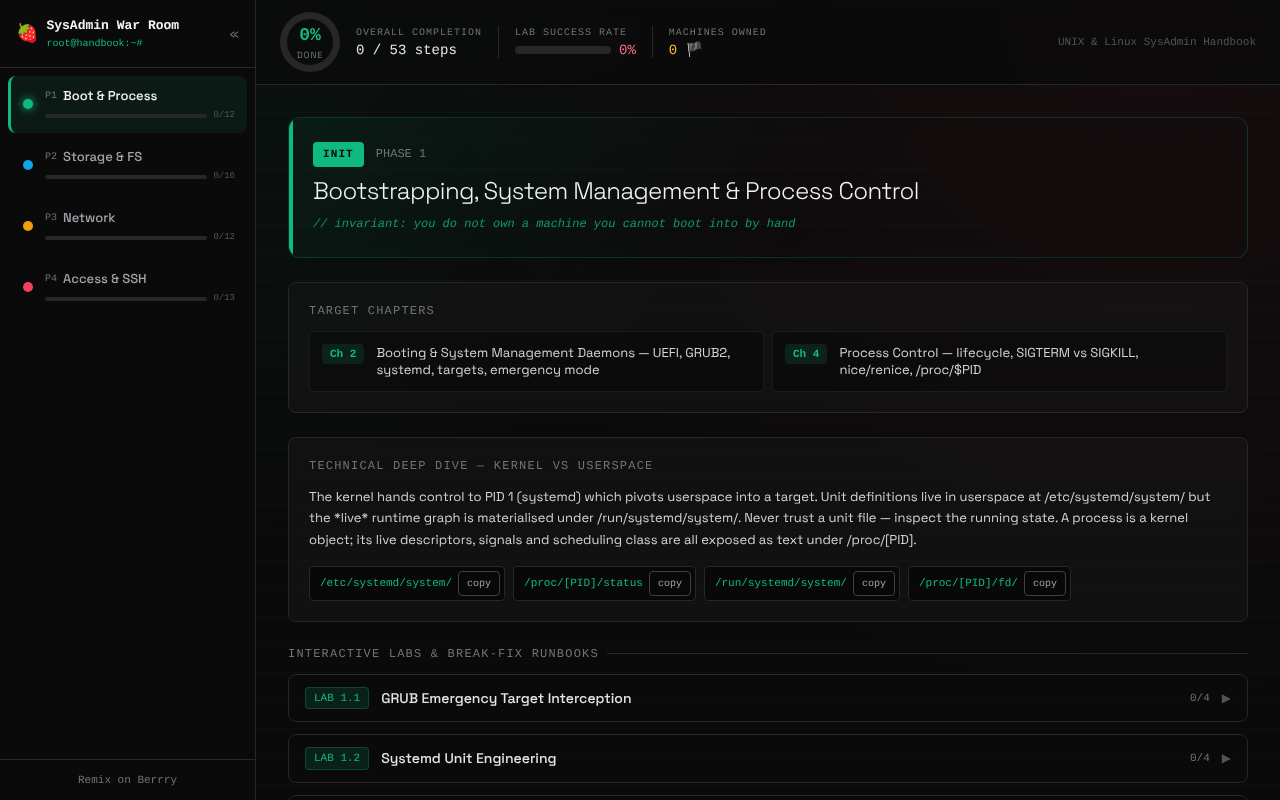Click the black flag Machines Owned icon
This screenshot has width=1280, height=800.
(694, 49)
